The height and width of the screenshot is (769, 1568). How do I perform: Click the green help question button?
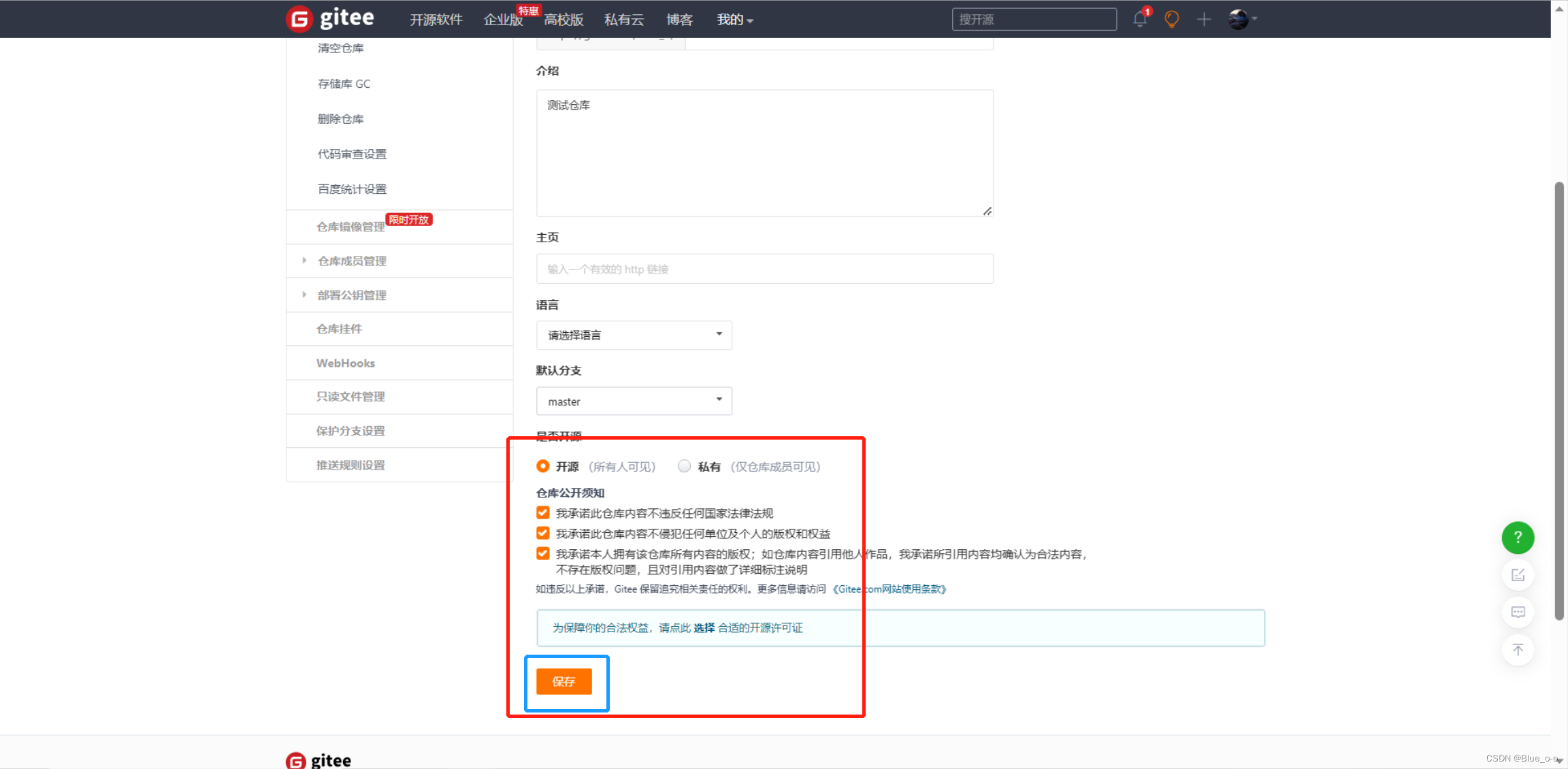[x=1518, y=538]
